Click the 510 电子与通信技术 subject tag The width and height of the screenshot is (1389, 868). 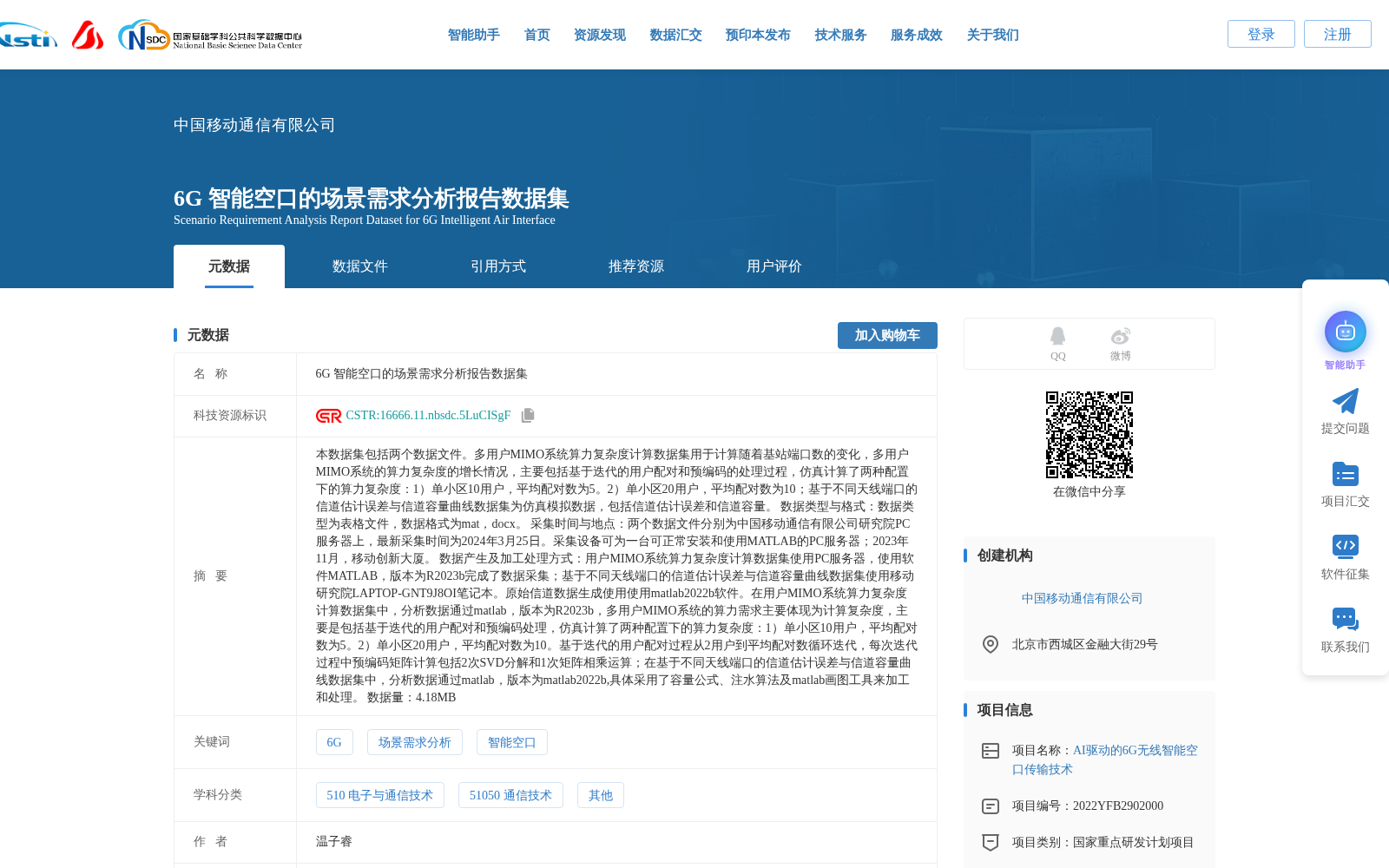click(380, 795)
